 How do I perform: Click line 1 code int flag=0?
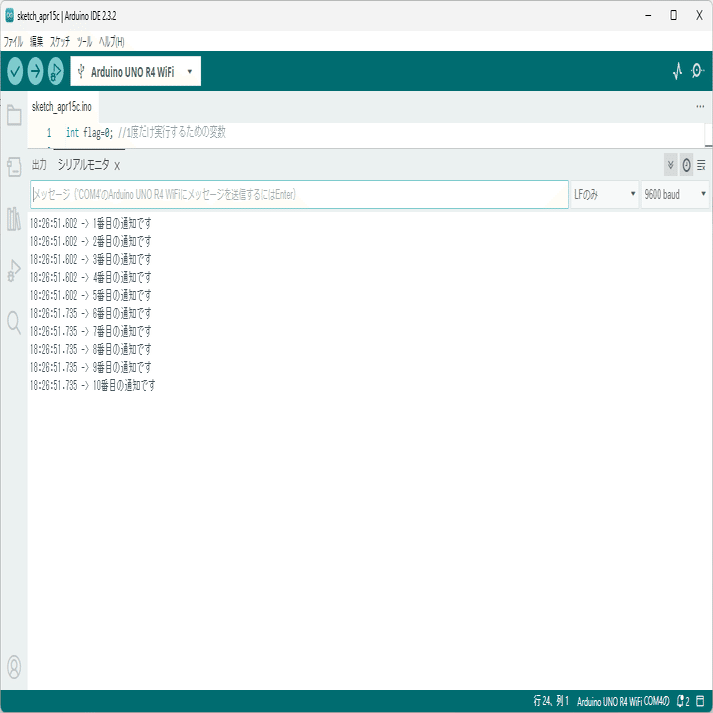(90, 133)
